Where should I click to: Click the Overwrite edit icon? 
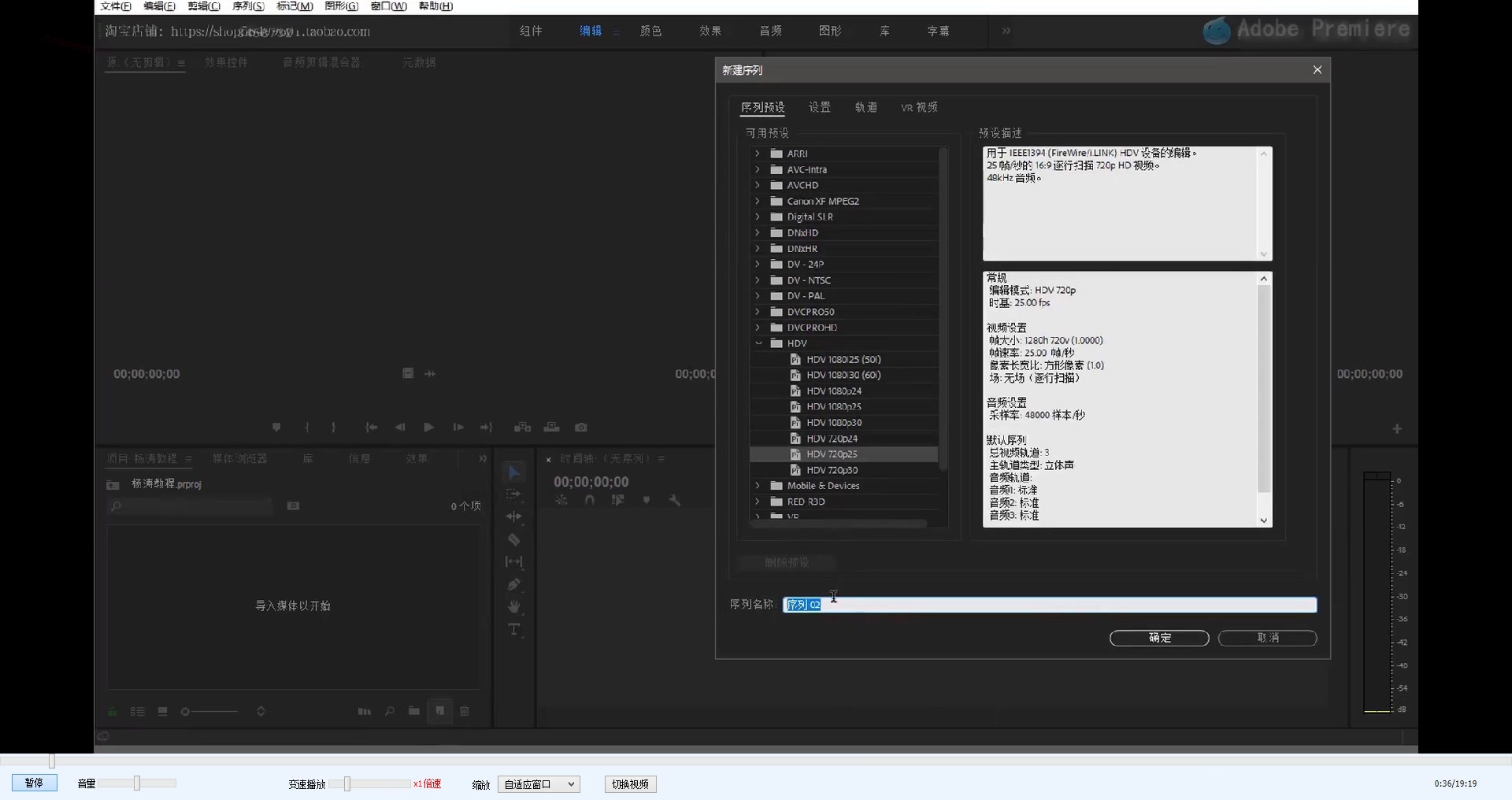click(x=552, y=428)
